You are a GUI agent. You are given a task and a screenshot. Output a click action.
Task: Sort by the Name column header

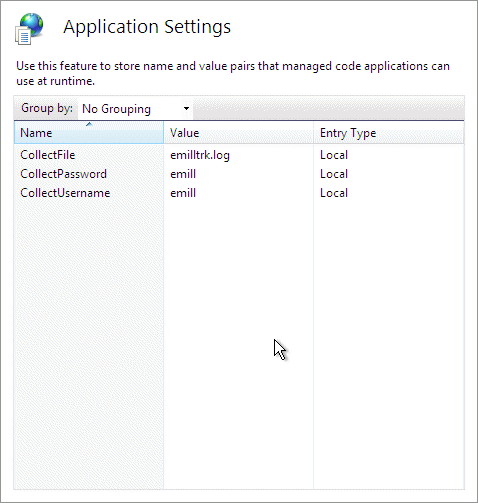(89, 133)
